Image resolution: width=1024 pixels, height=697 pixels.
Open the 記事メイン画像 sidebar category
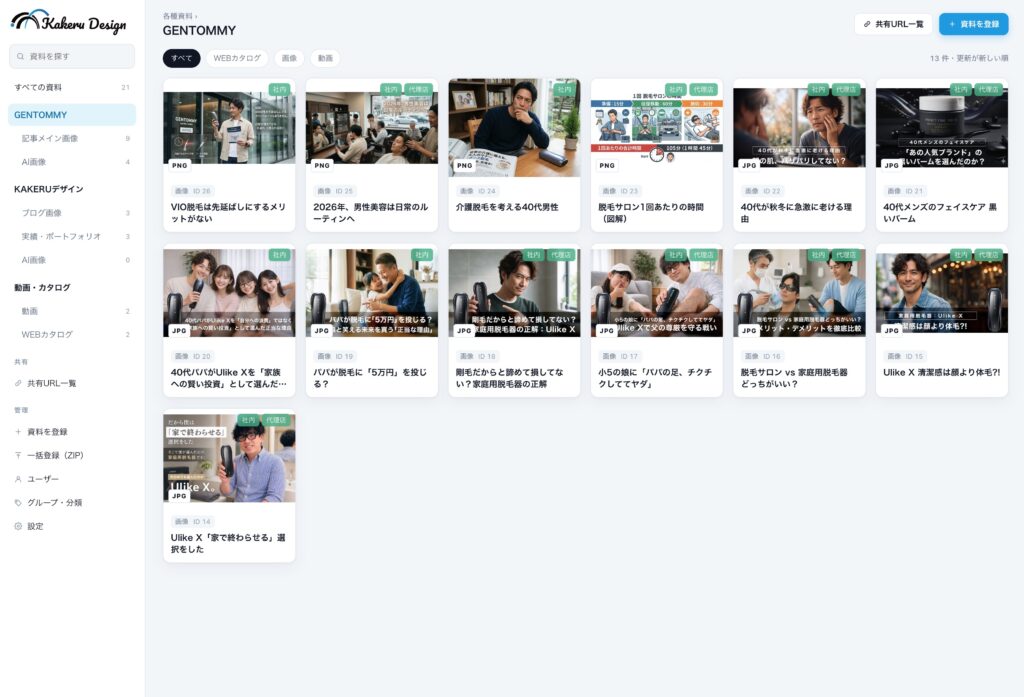pyautogui.click(x=72, y=138)
